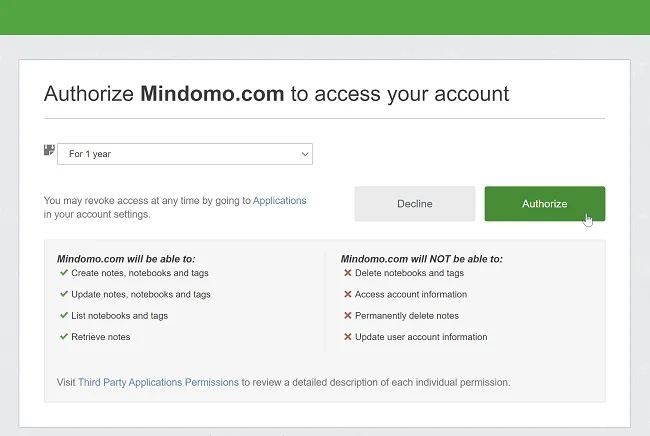This screenshot has height=436, width=650.
Task: Click the Mindomo.com will NOT be able to heading
Action: click(x=422, y=259)
